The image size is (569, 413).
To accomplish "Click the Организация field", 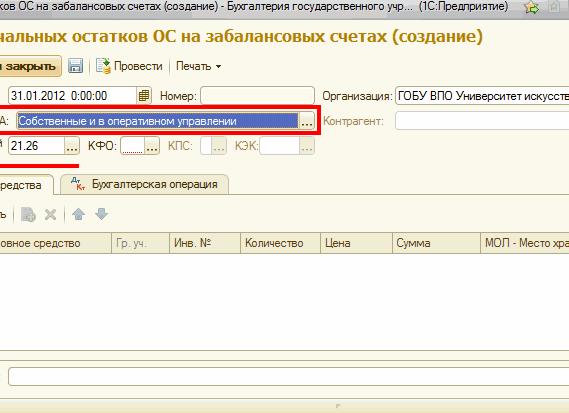I will coord(482,96).
